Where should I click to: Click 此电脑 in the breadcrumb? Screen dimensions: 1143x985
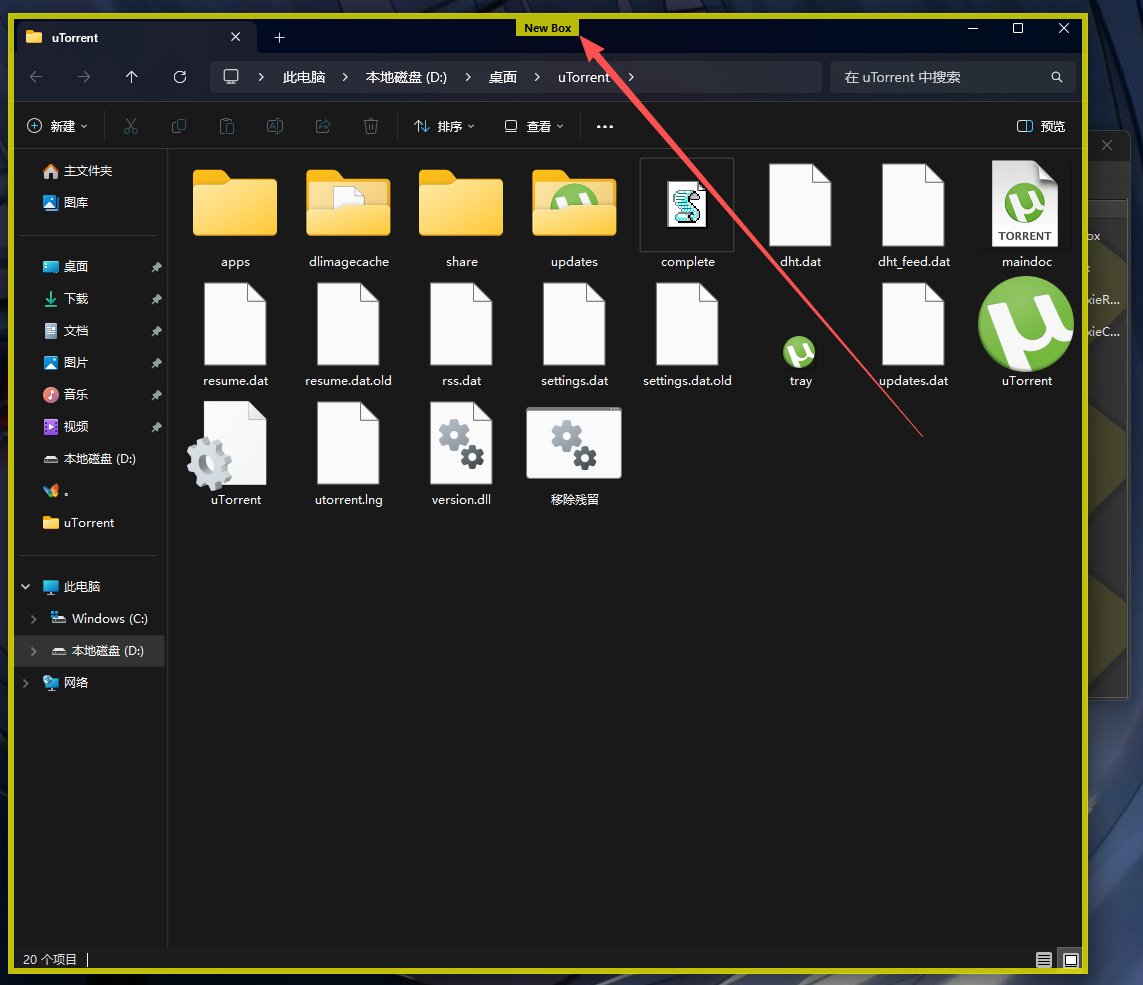click(304, 77)
